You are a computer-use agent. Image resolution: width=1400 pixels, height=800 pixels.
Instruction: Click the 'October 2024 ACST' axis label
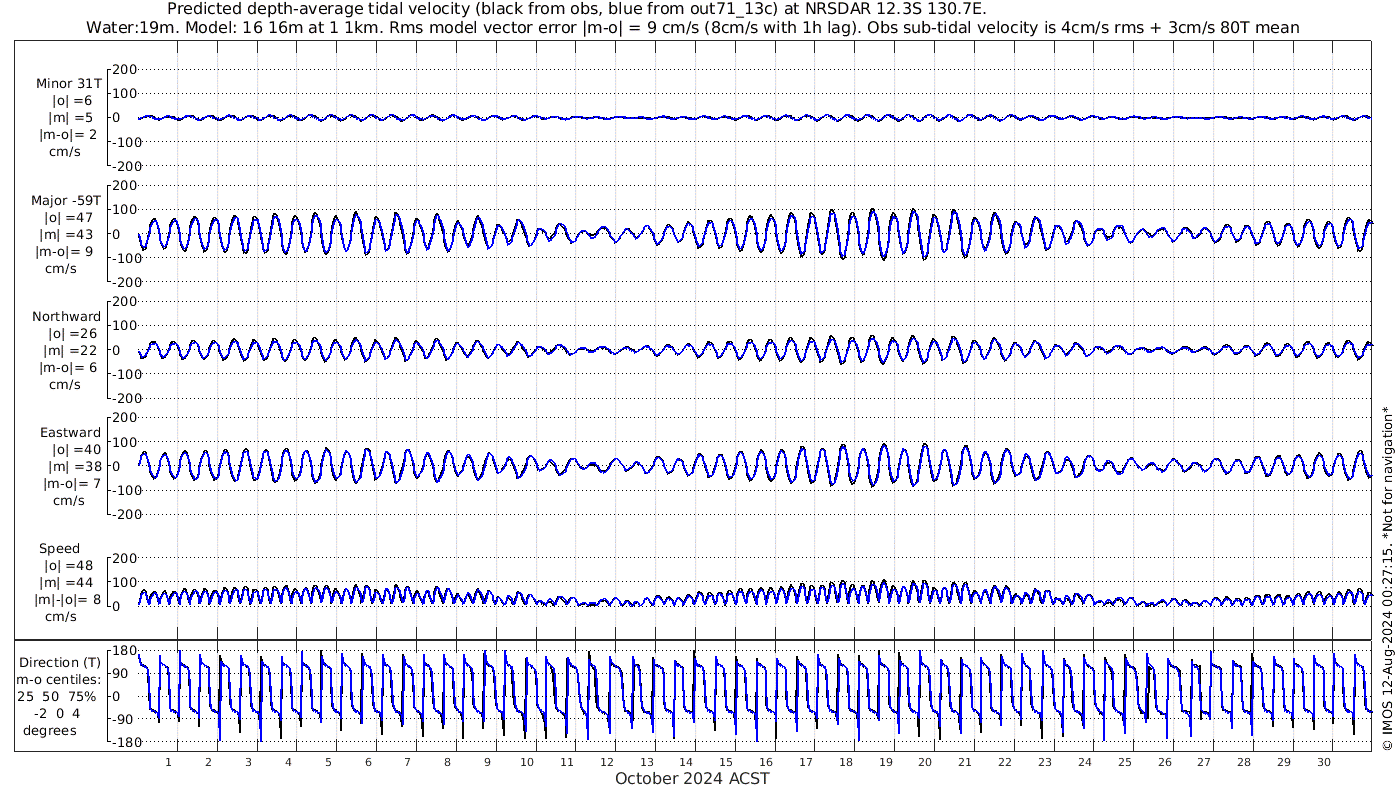[x=692, y=778]
